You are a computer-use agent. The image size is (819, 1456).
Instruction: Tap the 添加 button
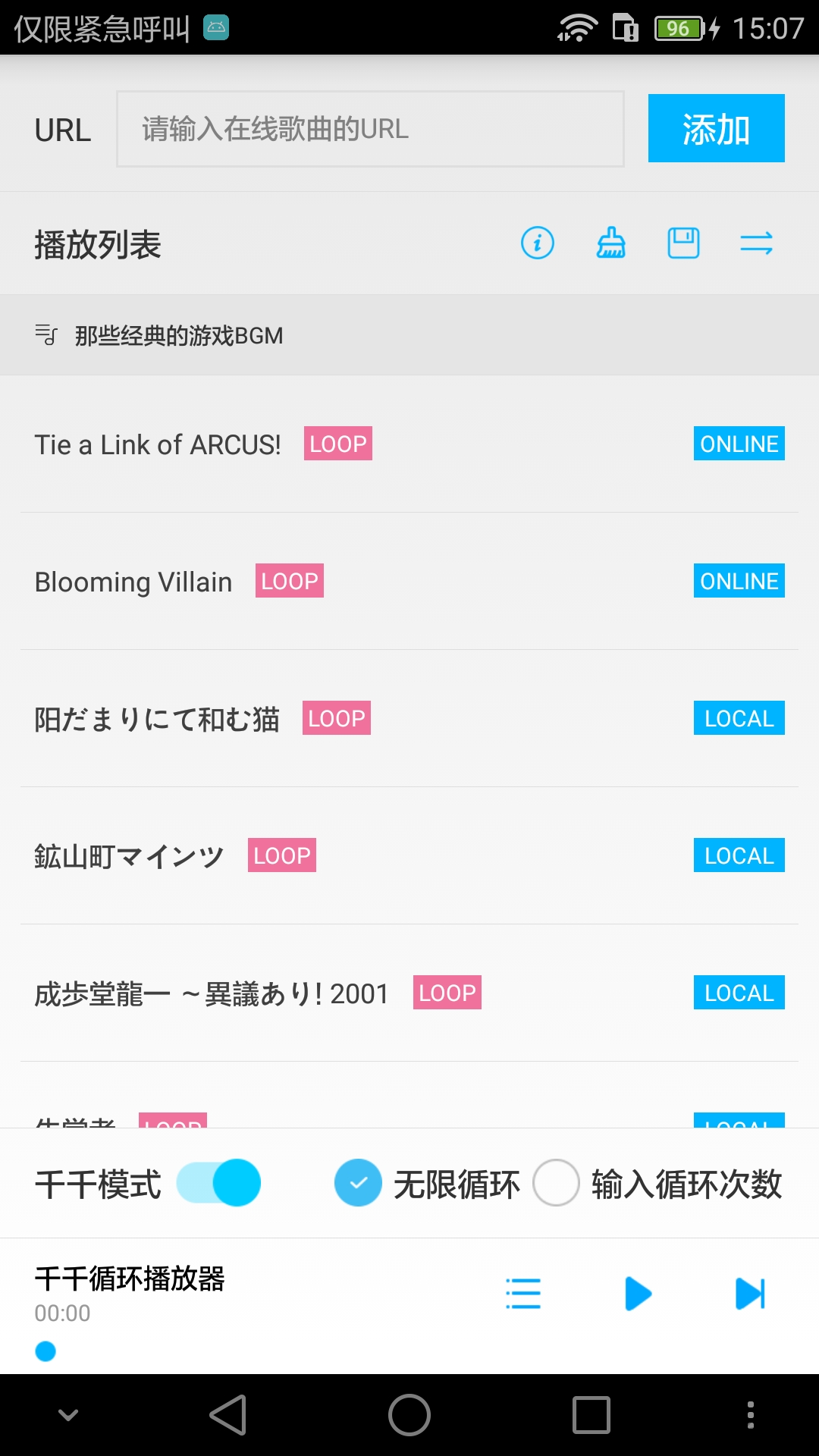(716, 128)
